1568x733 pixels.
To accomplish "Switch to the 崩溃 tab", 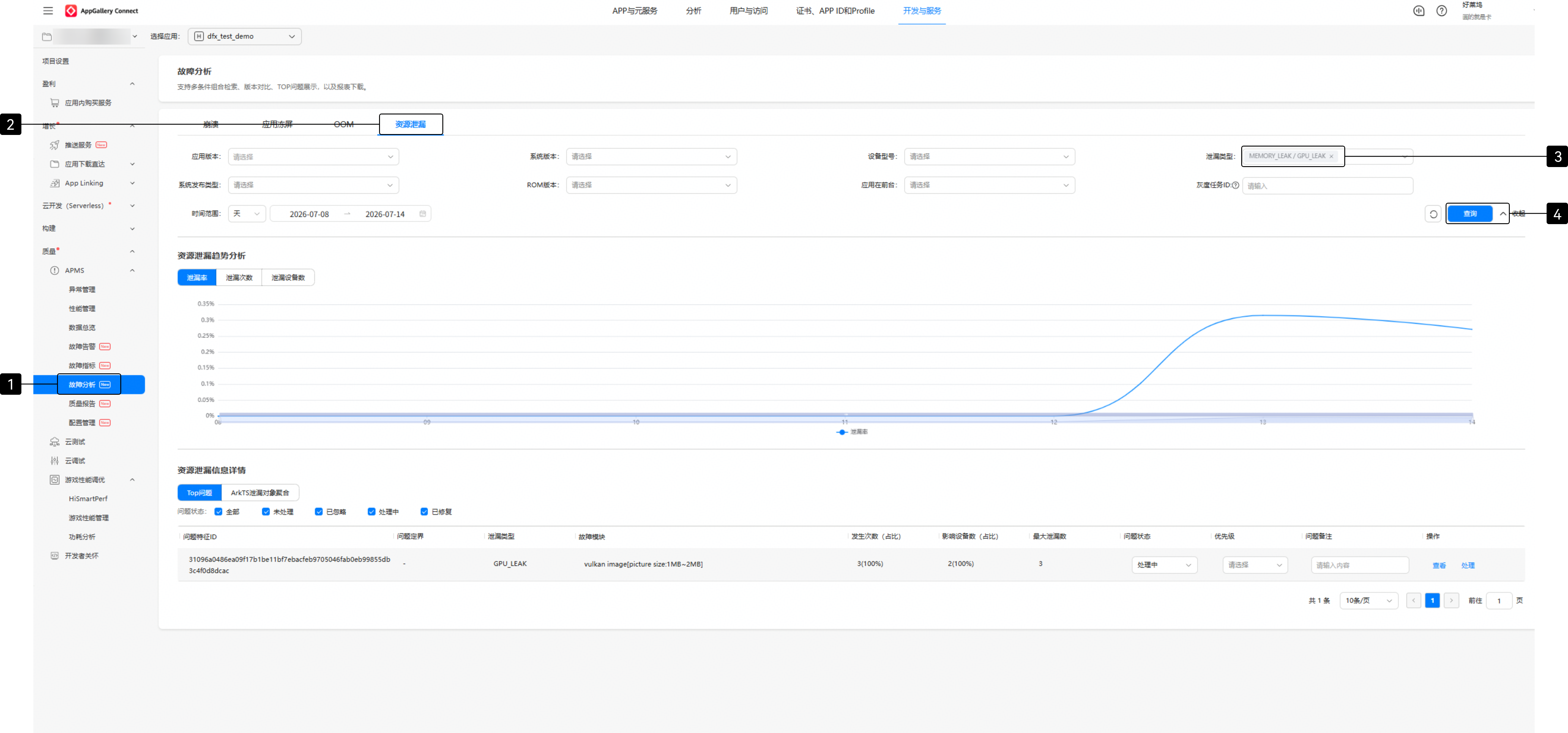I will [211, 124].
